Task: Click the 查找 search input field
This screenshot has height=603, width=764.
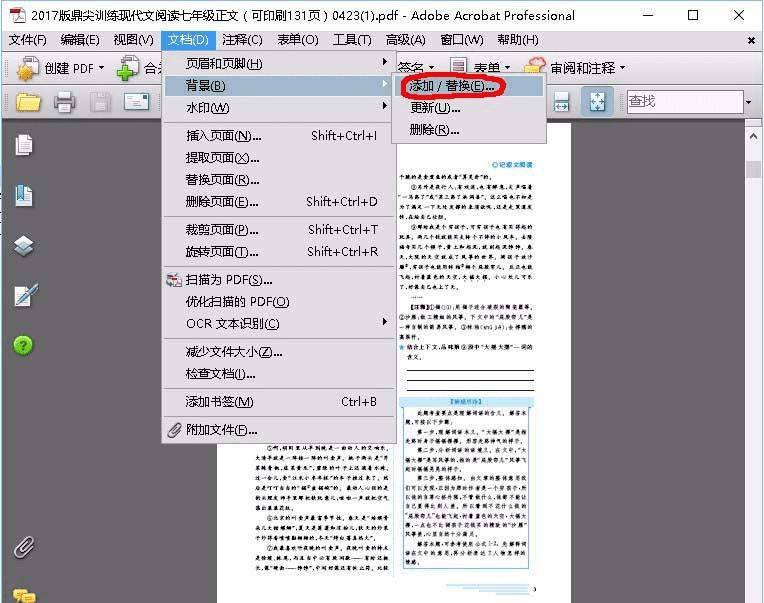Action: pos(685,102)
